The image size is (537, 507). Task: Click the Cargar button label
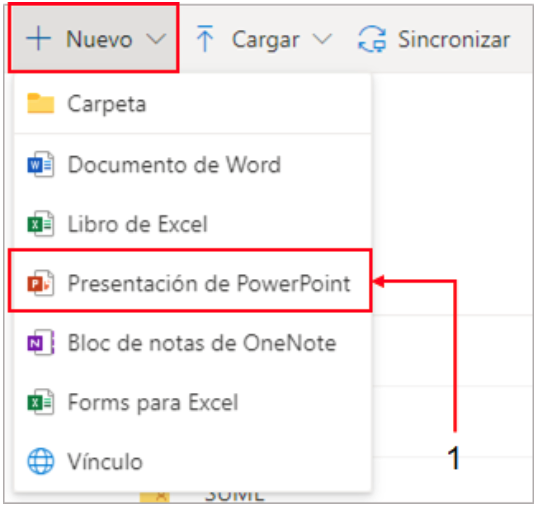(x=265, y=41)
